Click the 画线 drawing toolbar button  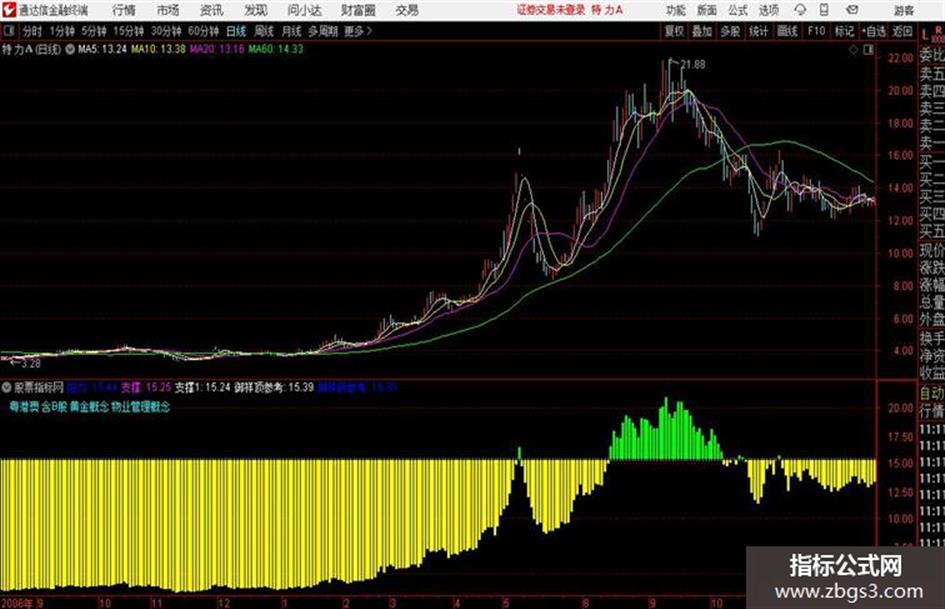pos(787,31)
